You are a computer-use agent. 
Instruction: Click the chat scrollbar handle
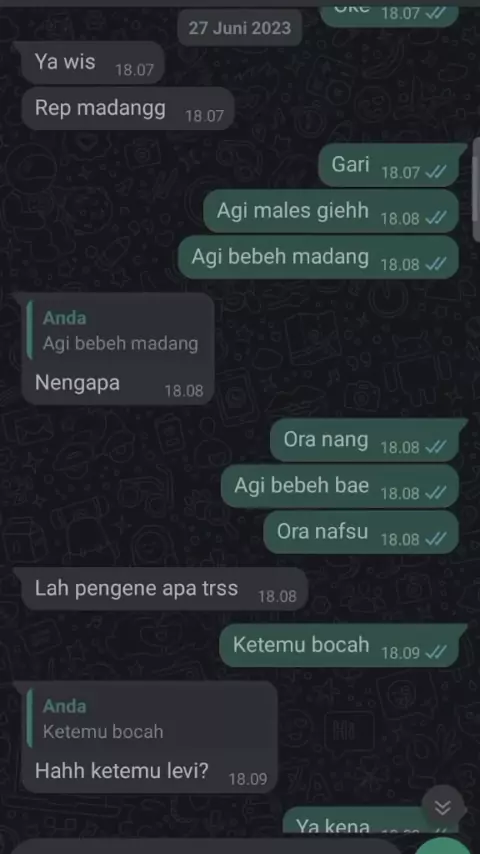pos(476,188)
